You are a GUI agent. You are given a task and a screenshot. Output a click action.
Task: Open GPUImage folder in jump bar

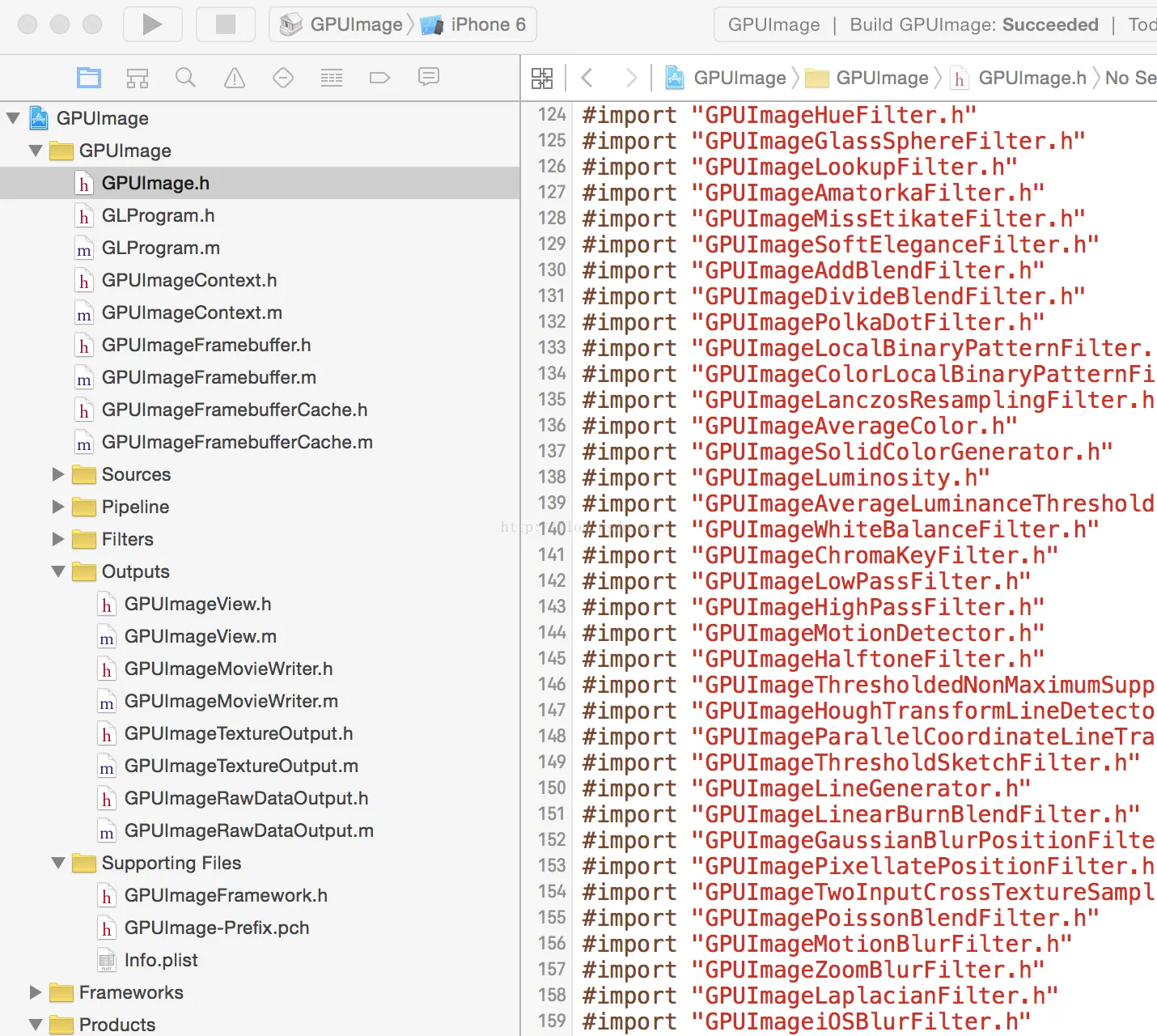(x=867, y=78)
